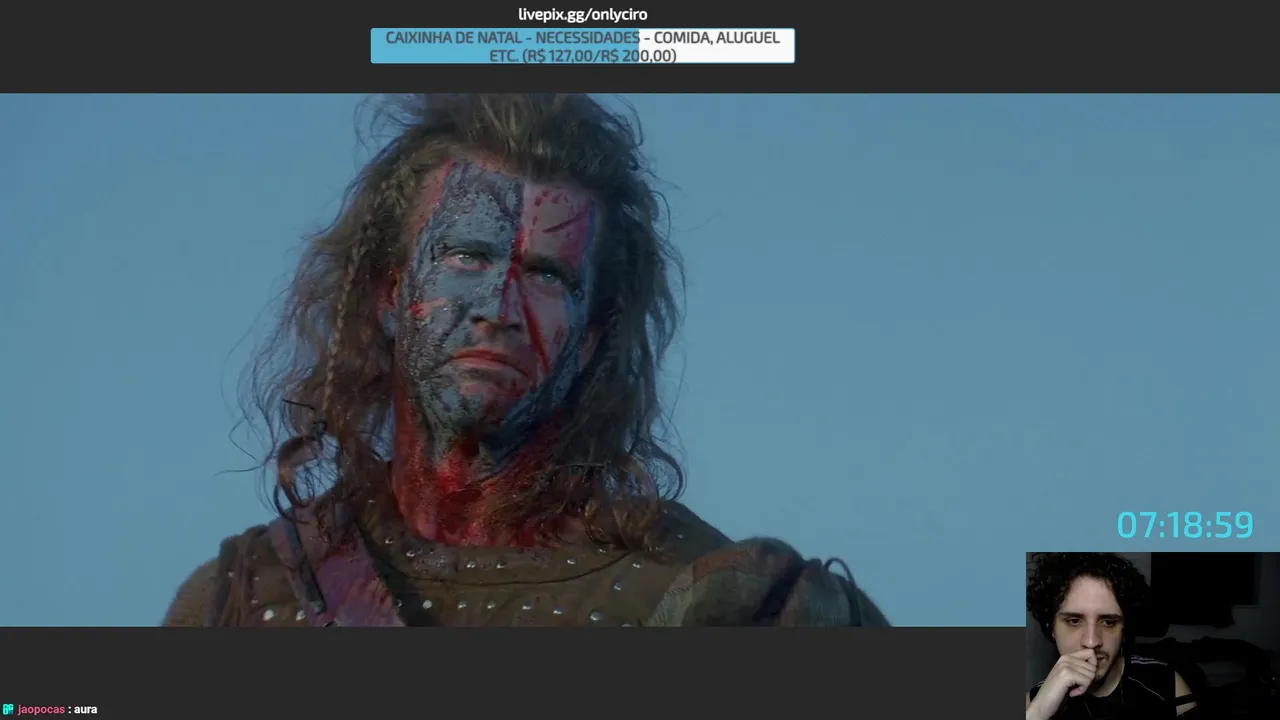The width and height of the screenshot is (1280, 720).
Task: Click the chat badge icon beside jaopocas
Action: [8, 709]
